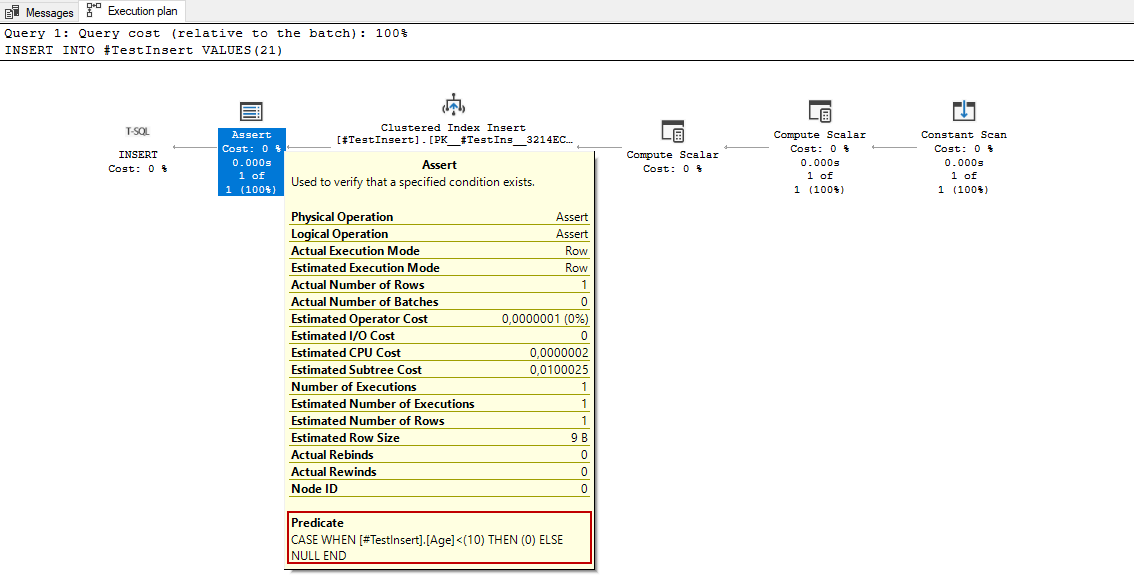Select the Clustered Index Insert operator icon

453,105
